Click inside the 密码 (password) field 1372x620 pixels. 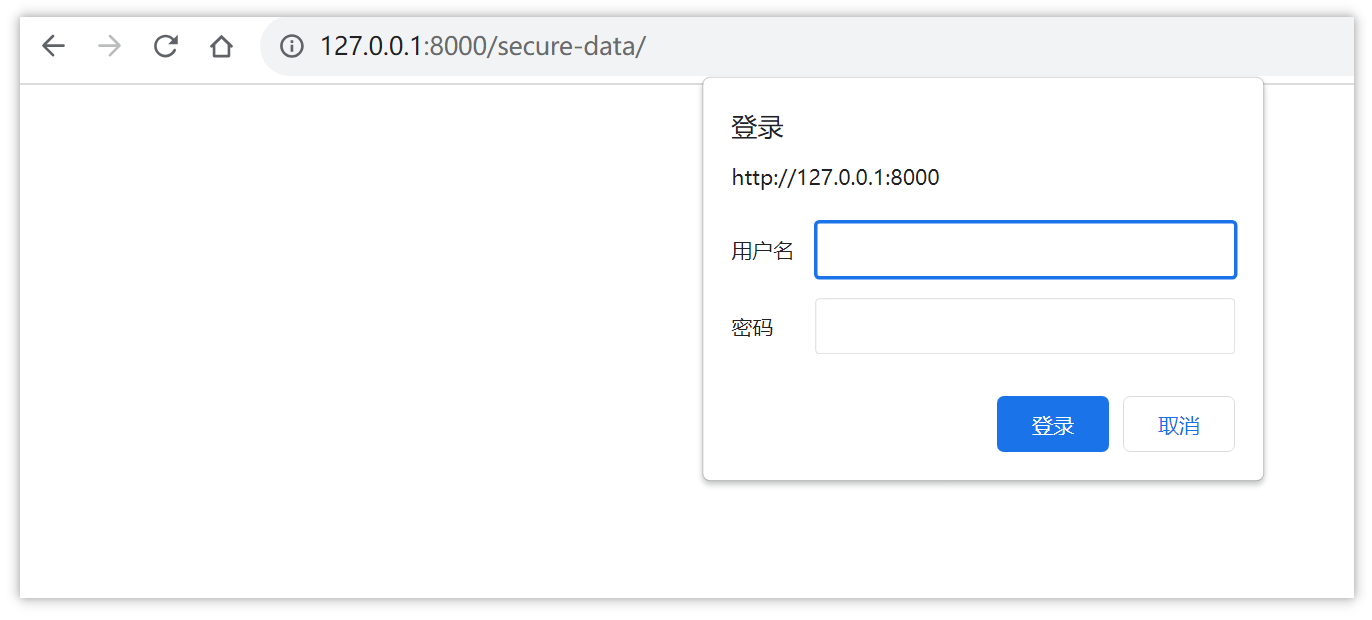pyautogui.click(x=1025, y=326)
